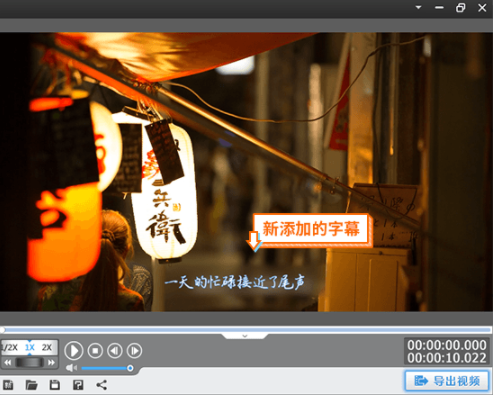Open project folder icon
496x401 pixels.
pyautogui.click(x=32, y=385)
